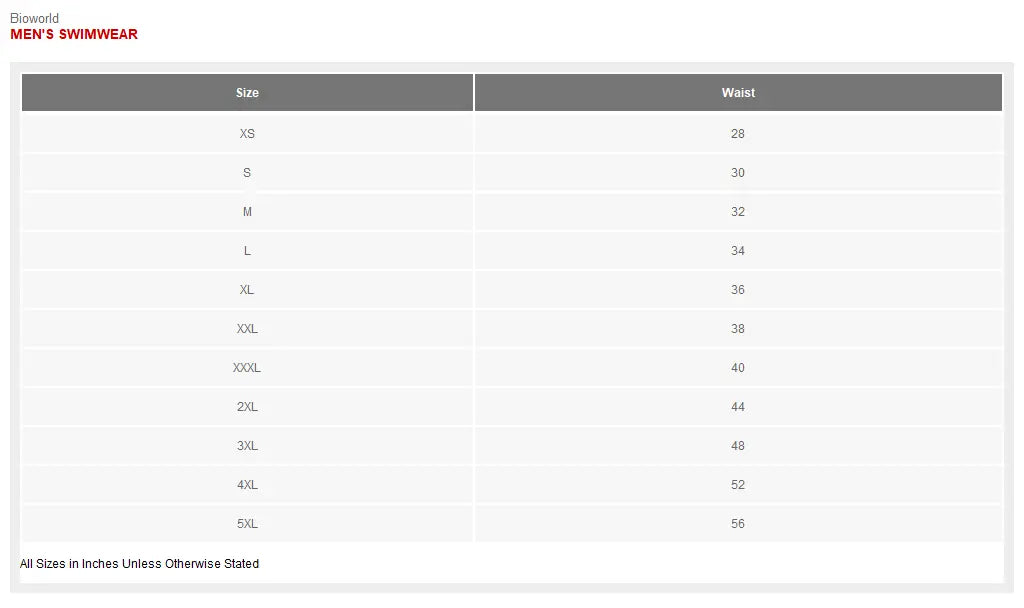1024x608 pixels.
Task: Click the Bioworld brand text
Action: tap(34, 19)
